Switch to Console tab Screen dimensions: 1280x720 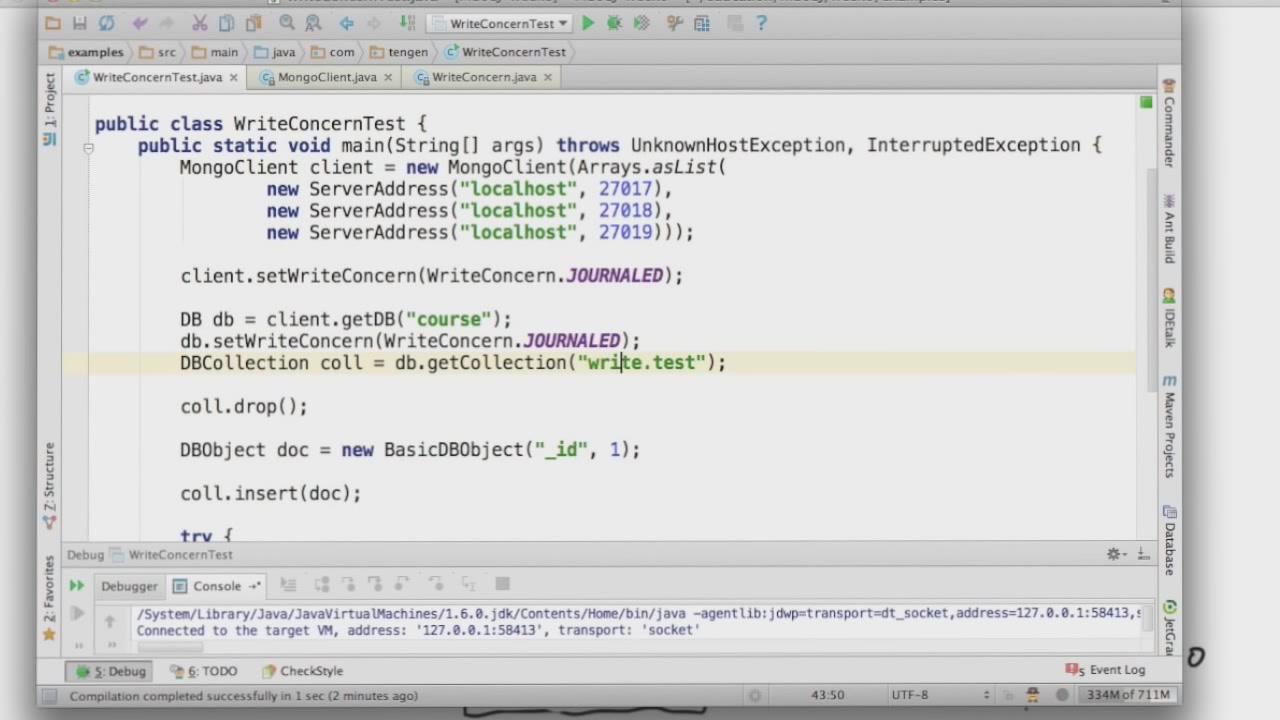216,586
